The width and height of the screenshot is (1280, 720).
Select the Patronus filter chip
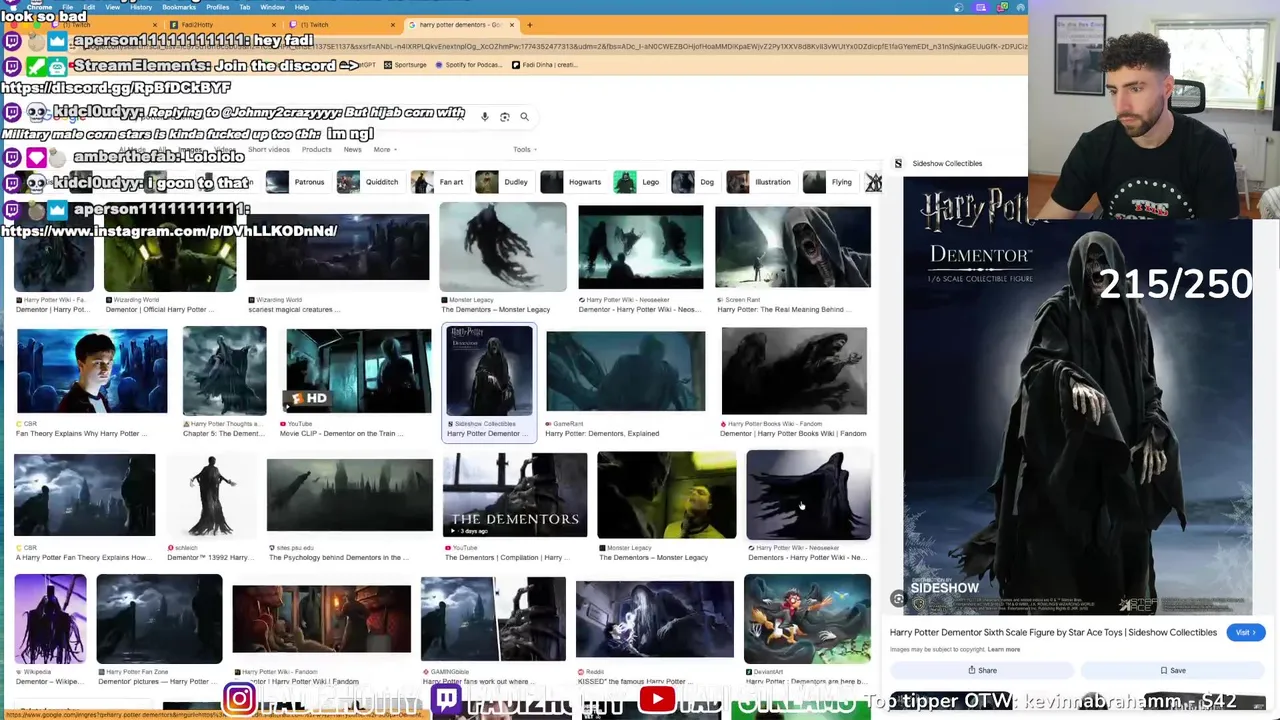click(x=297, y=182)
